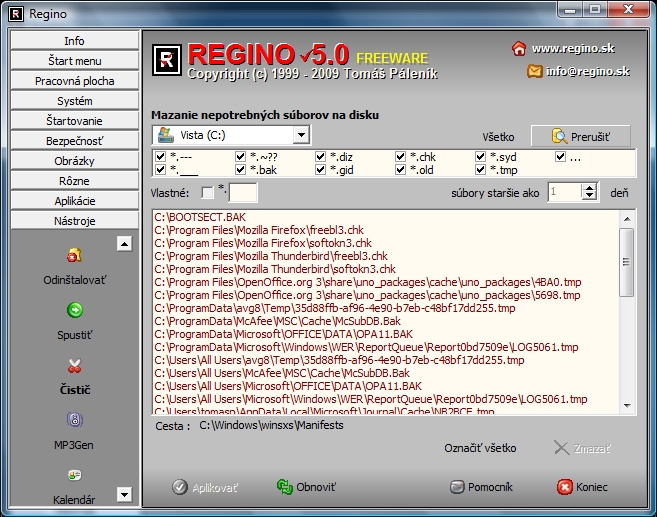The height and width of the screenshot is (517, 657).
Task: Click the Vista (C:) drive icon
Action: (166, 135)
